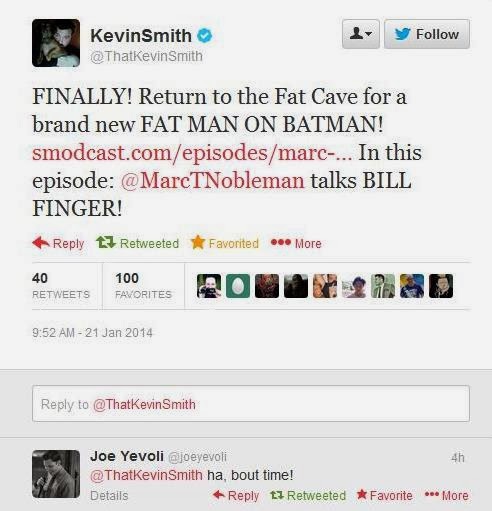Open Joe Yevoli's profile picture
This screenshot has width=492, height=511.
tap(56, 474)
